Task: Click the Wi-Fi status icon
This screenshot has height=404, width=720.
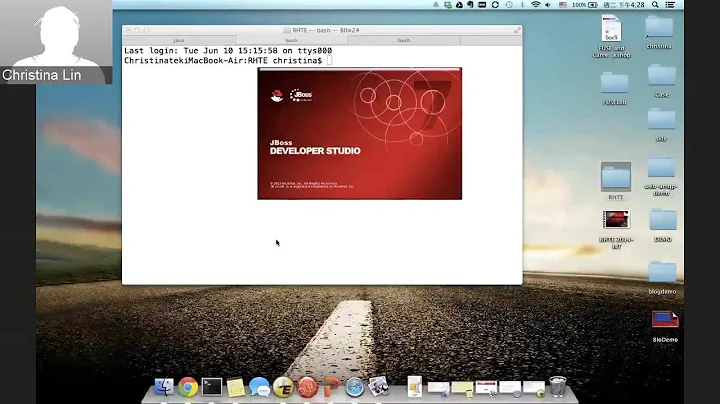Action: click(x=535, y=5)
